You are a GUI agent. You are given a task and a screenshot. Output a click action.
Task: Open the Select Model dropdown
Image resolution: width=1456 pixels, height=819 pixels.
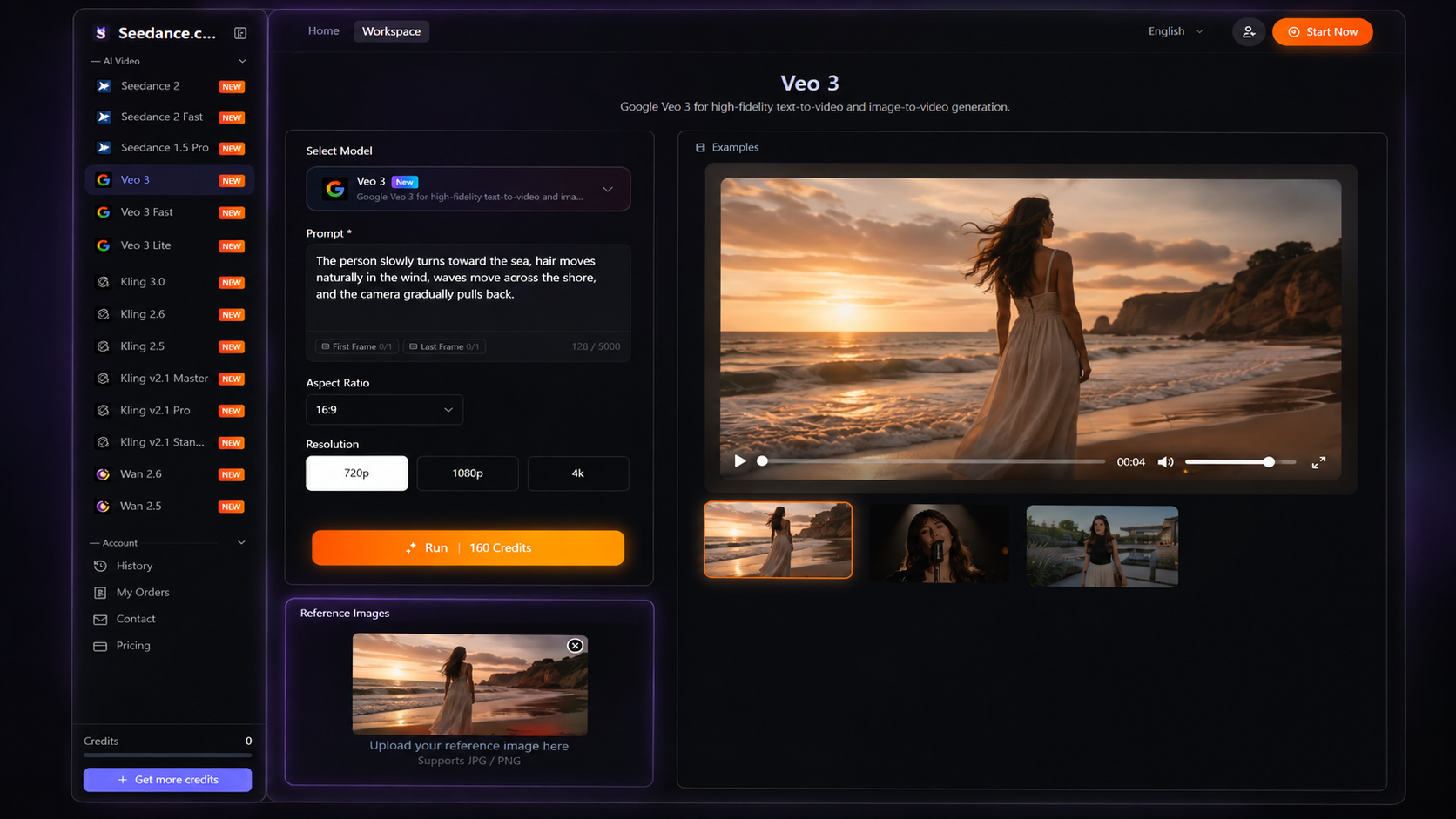[x=468, y=189]
